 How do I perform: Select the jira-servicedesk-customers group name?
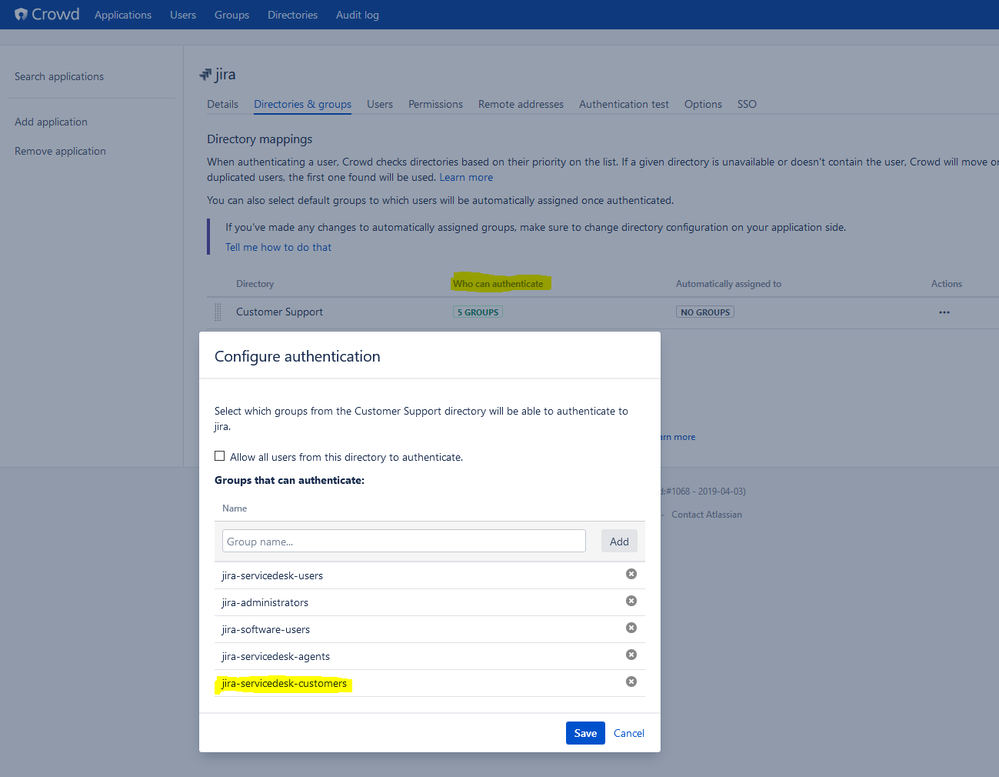(284, 683)
